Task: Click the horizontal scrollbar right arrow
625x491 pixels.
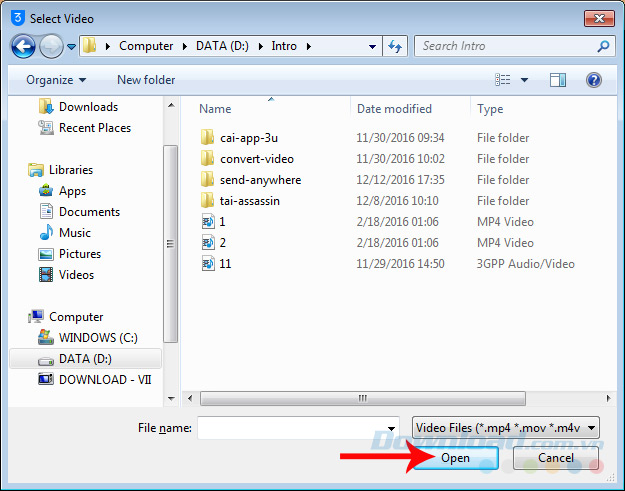Action: [608, 398]
